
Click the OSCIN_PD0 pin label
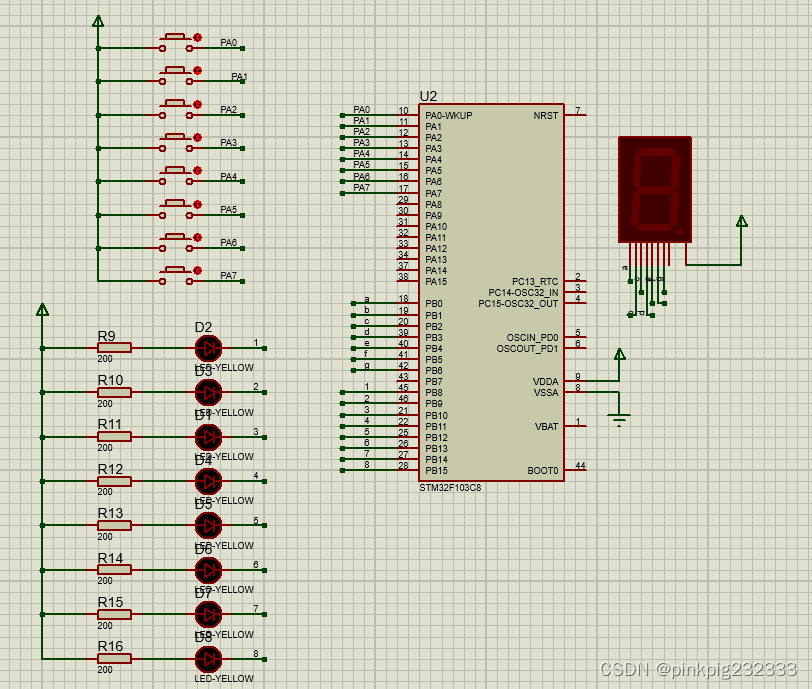pos(532,337)
